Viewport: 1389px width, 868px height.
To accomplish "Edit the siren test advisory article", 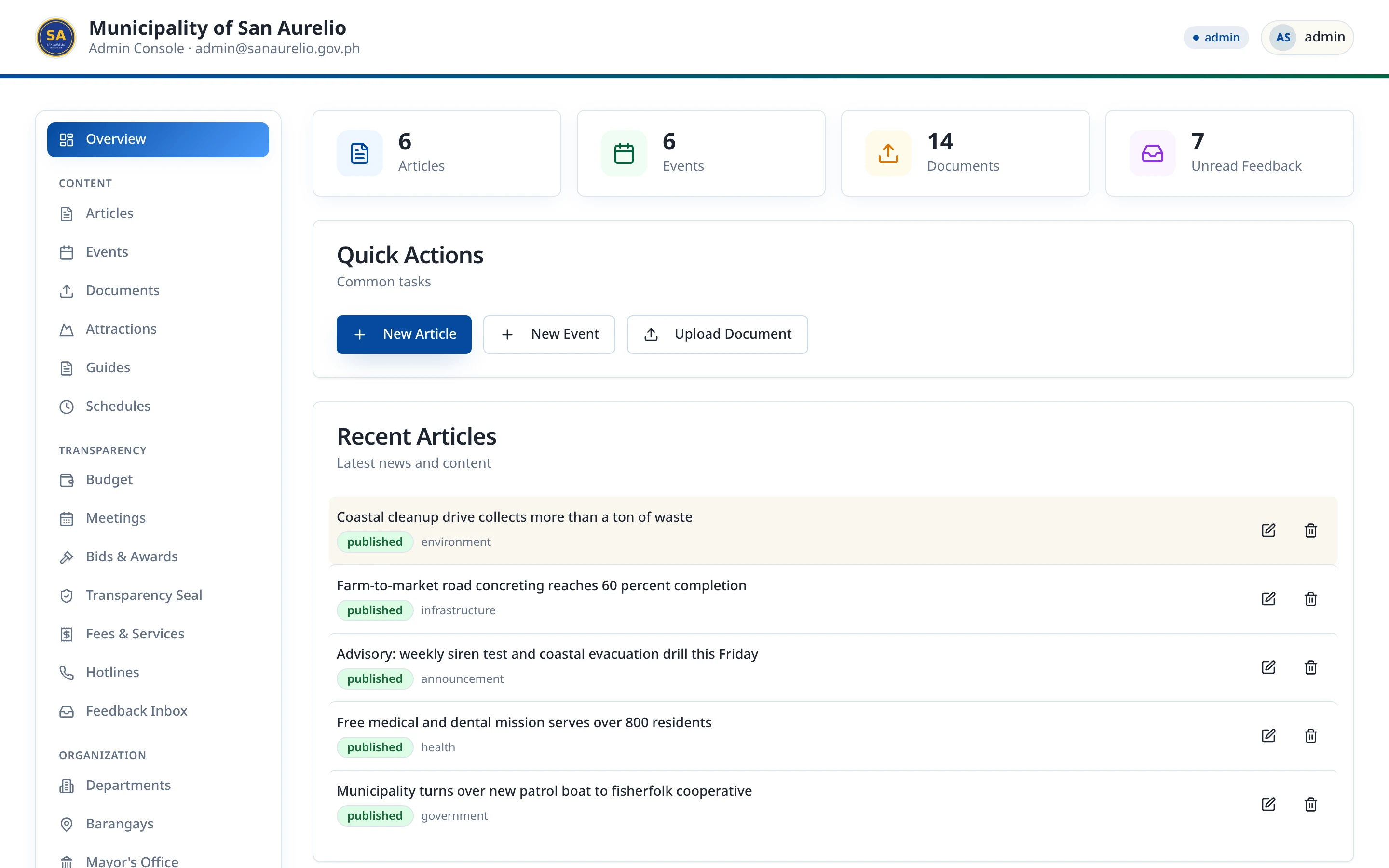I will point(1268,667).
